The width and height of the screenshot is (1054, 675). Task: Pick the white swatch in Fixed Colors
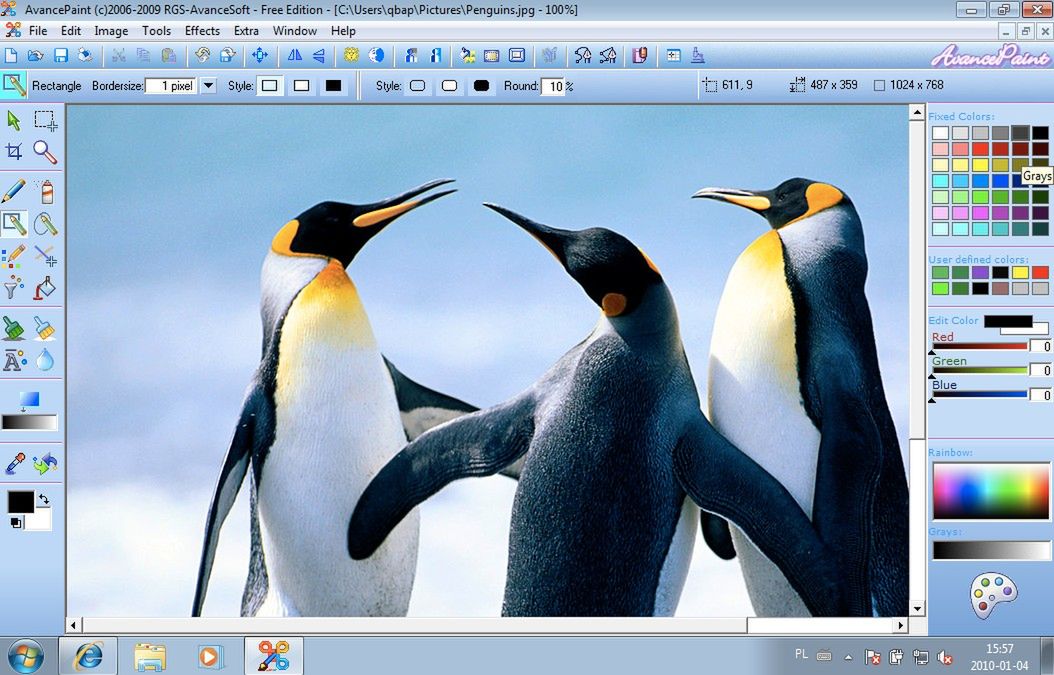point(940,132)
